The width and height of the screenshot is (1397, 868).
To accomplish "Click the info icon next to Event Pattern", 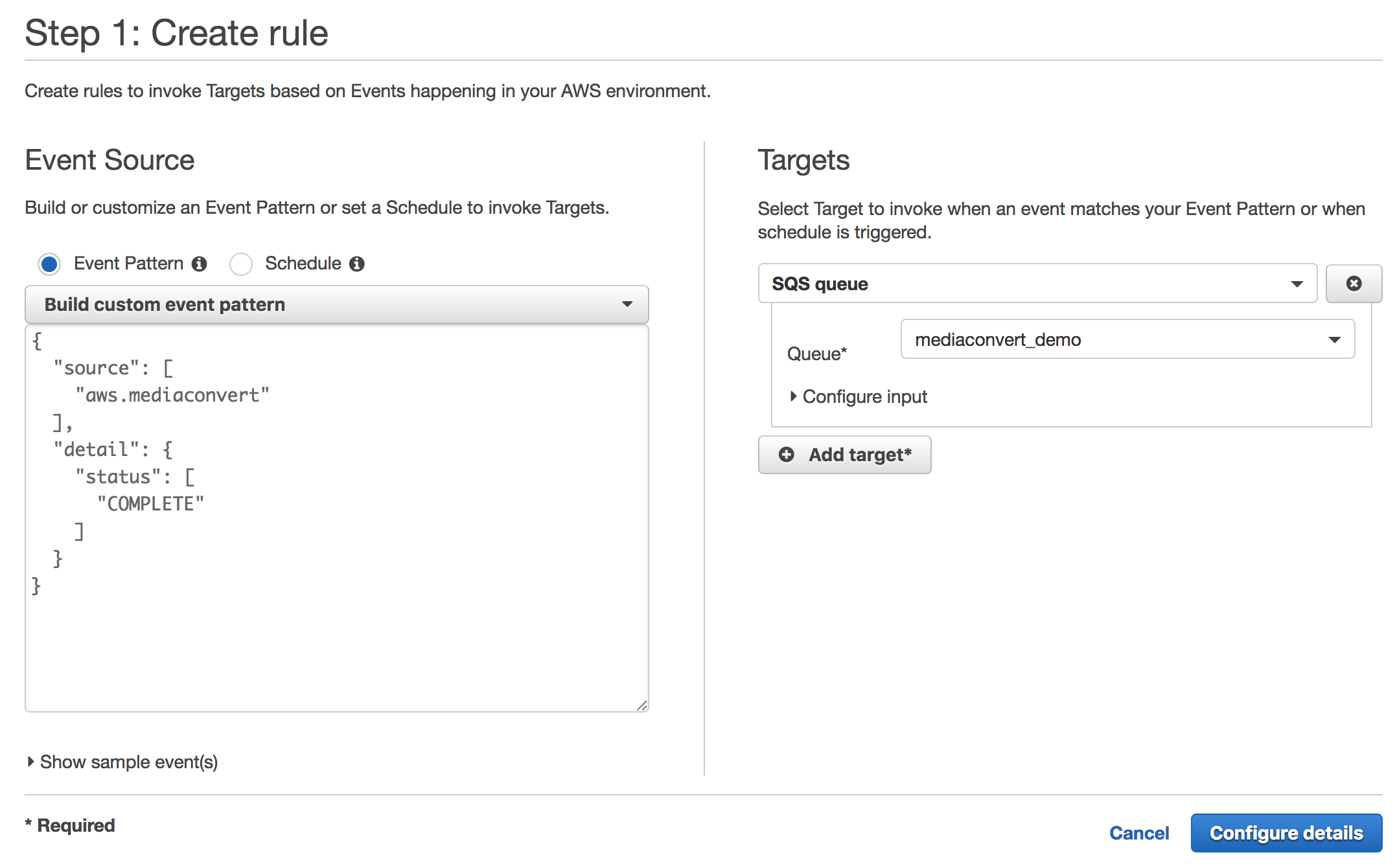I will click(x=200, y=264).
